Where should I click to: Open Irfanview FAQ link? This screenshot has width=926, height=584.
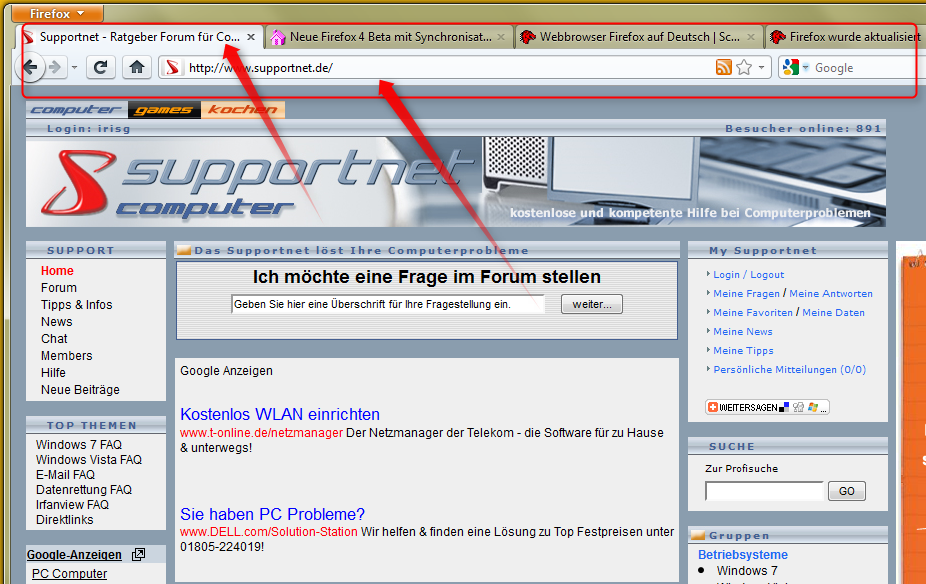(72, 504)
